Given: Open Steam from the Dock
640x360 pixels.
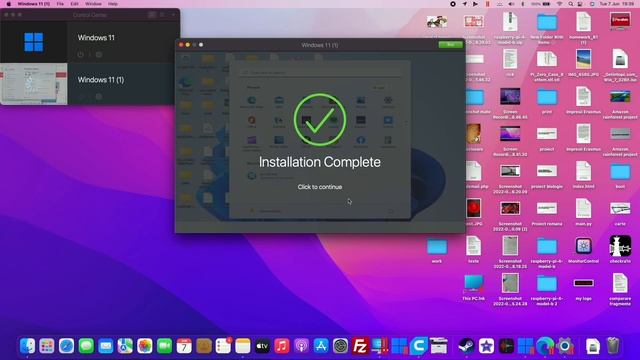Looking at the screenshot, I should coord(467,346).
